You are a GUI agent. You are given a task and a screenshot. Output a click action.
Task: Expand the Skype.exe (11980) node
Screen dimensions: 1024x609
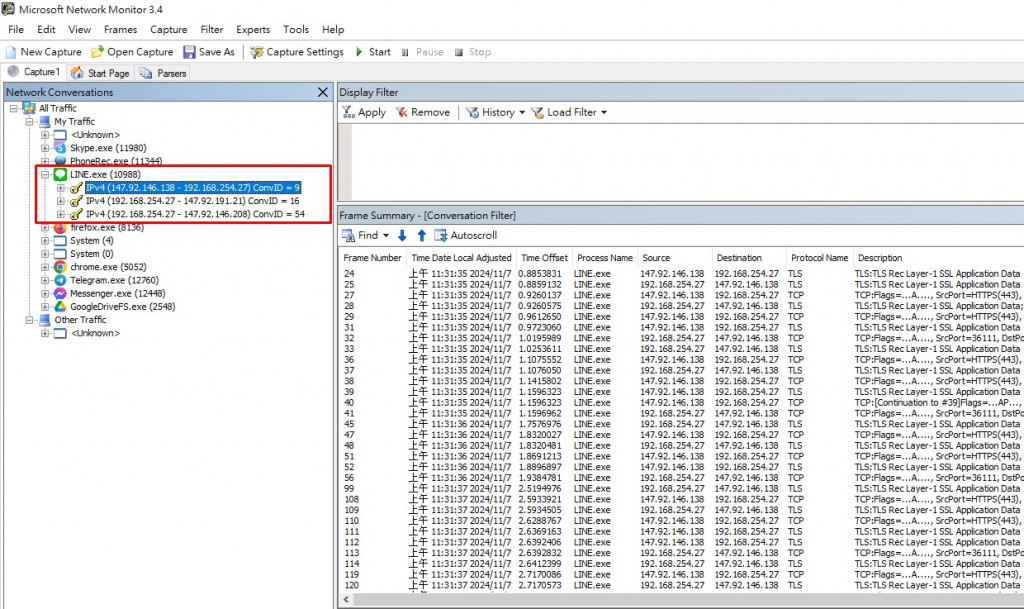(x=45, y=148)
